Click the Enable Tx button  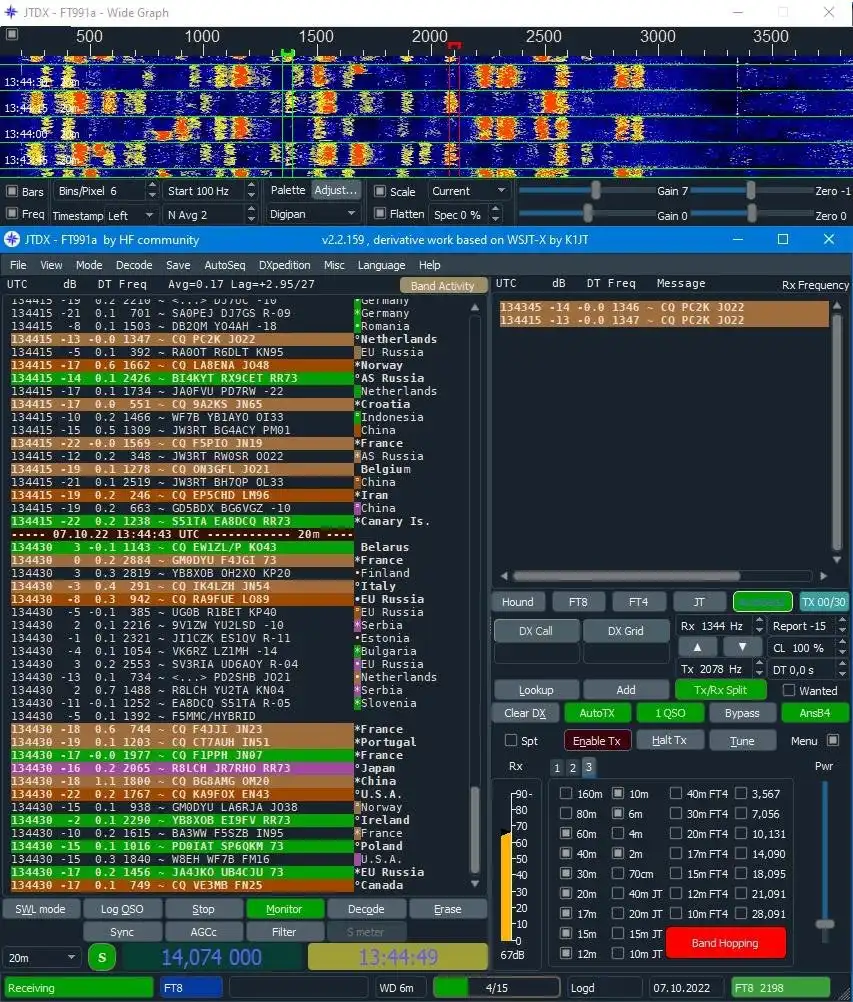[x=597, y=740]
